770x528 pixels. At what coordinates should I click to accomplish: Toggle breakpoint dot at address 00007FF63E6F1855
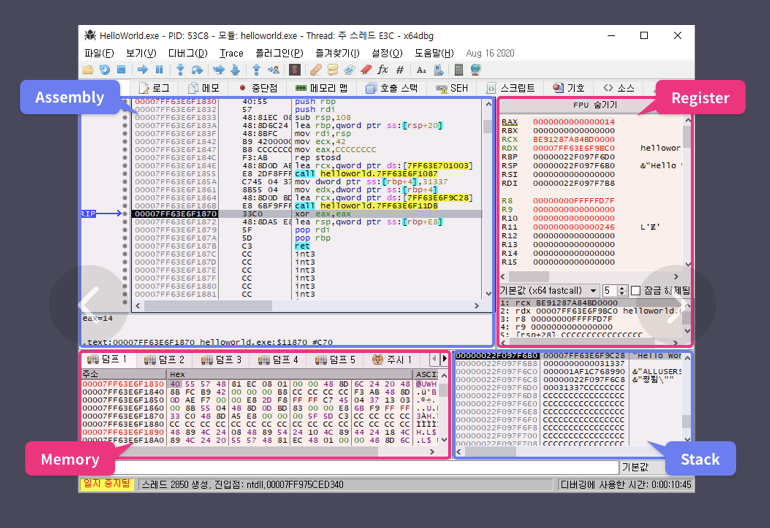[125, 173]
